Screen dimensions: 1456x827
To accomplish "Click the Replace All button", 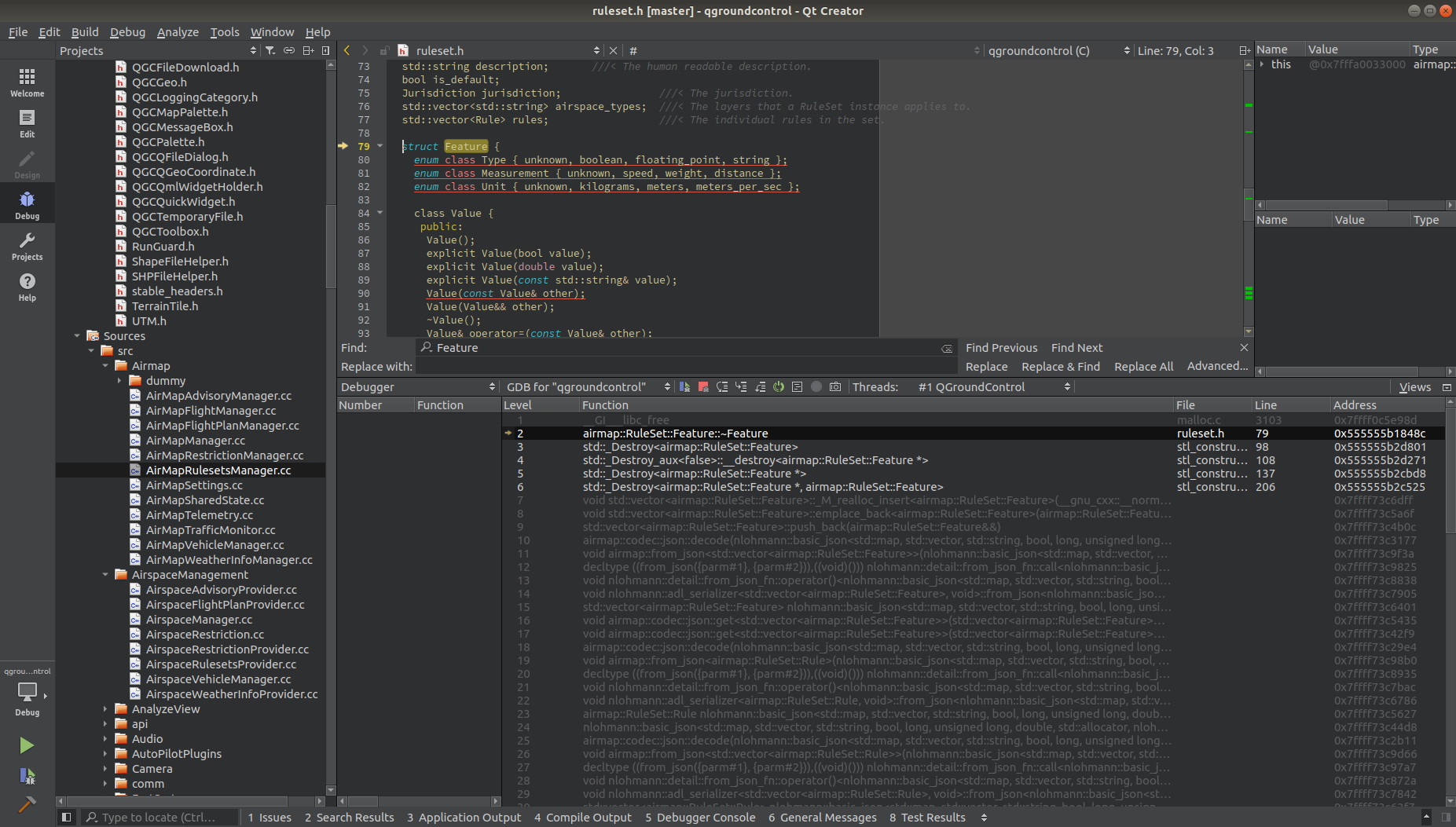I will (x=1143, y=367).
